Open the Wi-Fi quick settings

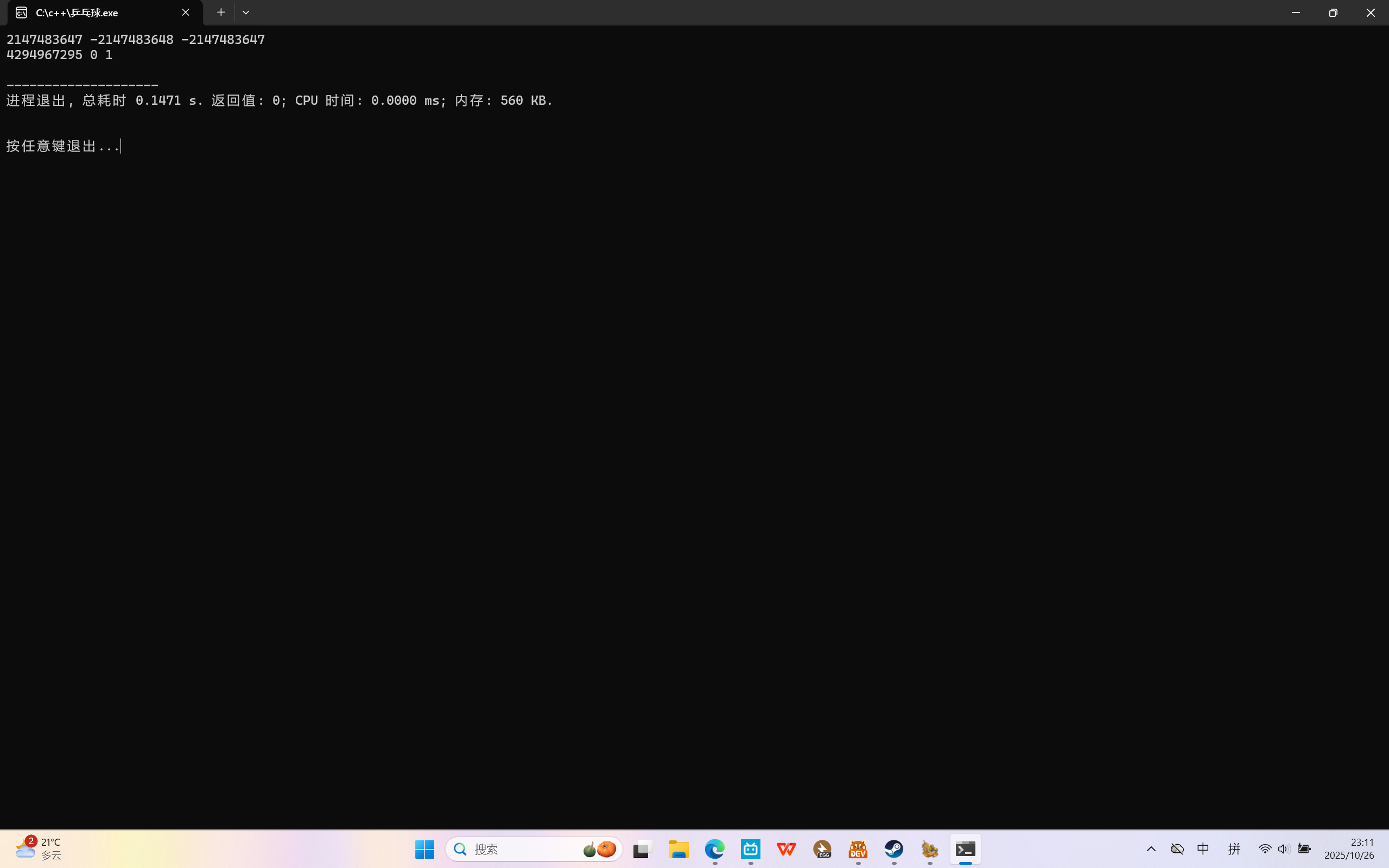click(x=1265, y=849)
